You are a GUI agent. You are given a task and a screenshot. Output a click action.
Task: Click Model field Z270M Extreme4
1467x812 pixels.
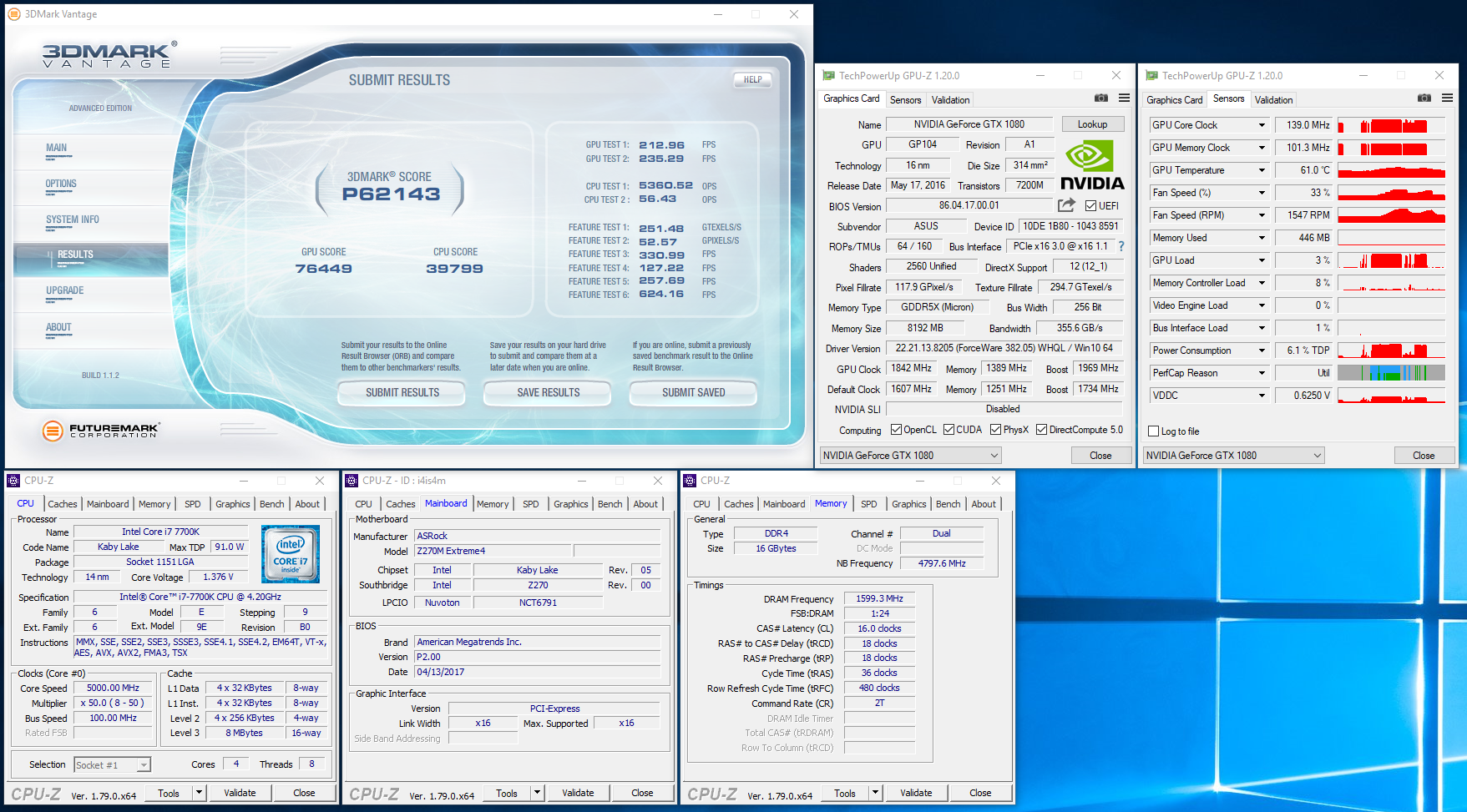493,551
